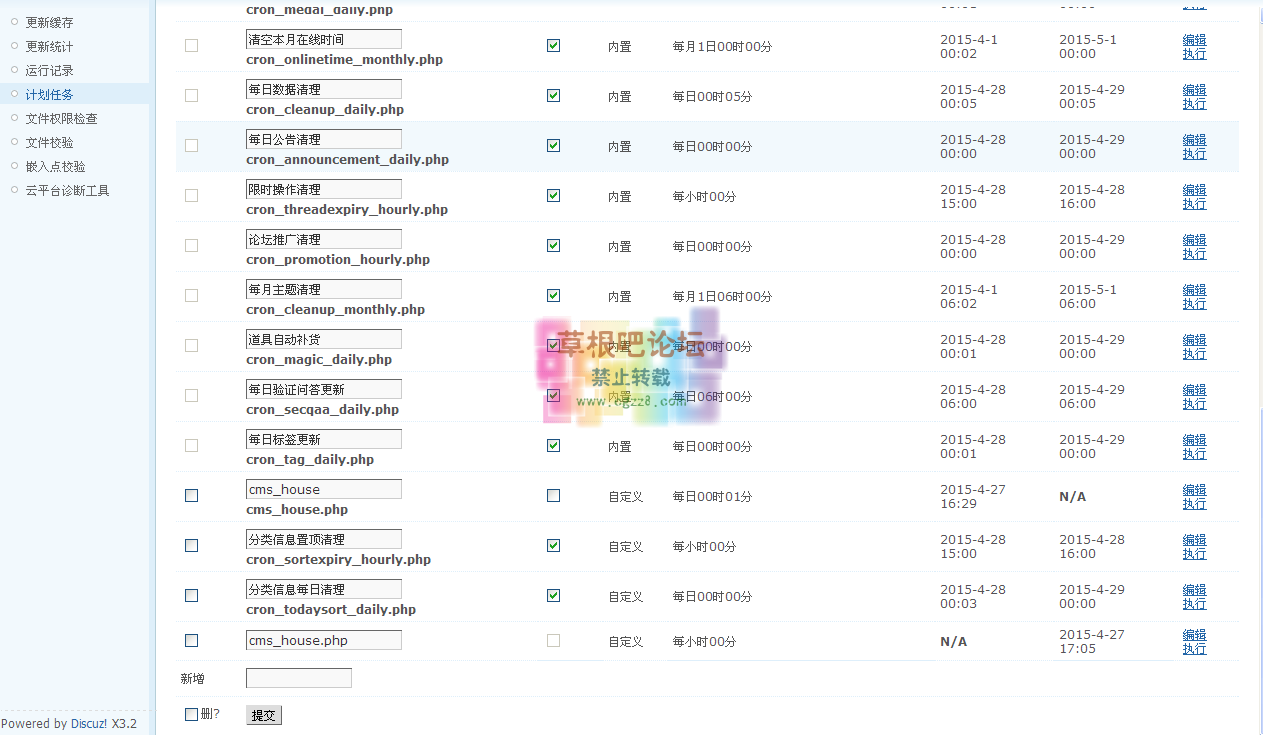Disable the 每日数据清理 enabled checkbox
The height and width of the screenshot is (735, 1263).
553,95
